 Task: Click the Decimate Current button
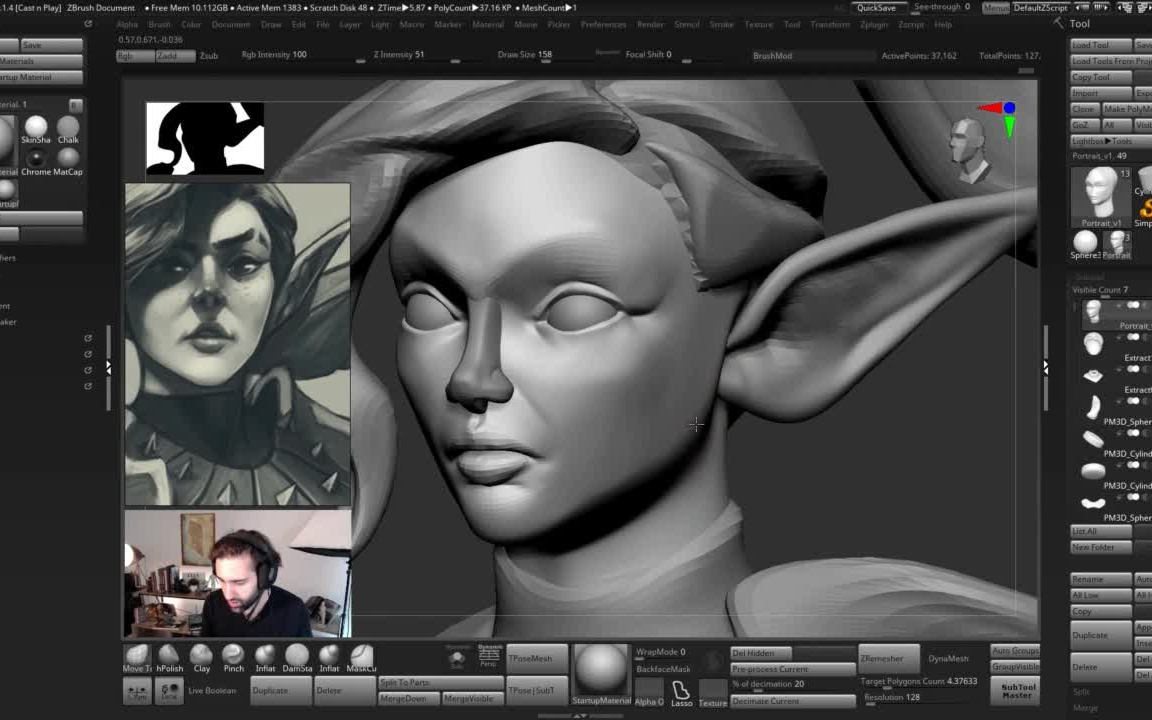click(x=793, y=701)
